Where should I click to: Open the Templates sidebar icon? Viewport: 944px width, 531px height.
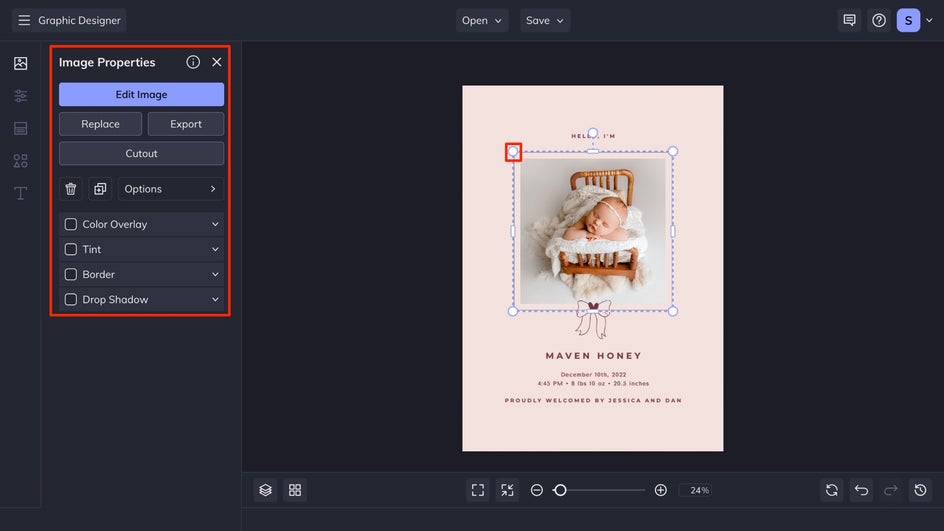coord(20,128)
